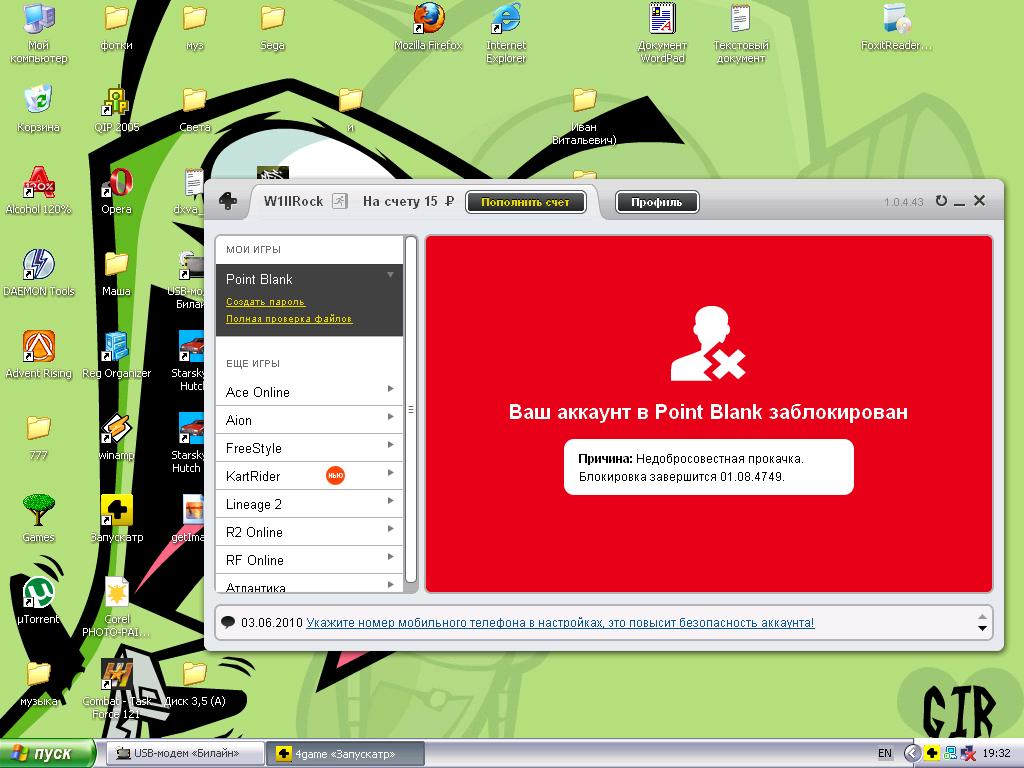This screenshot has height=768, width=1024.
Task: Click the speech bubble news icon
Action: point(228,622)
